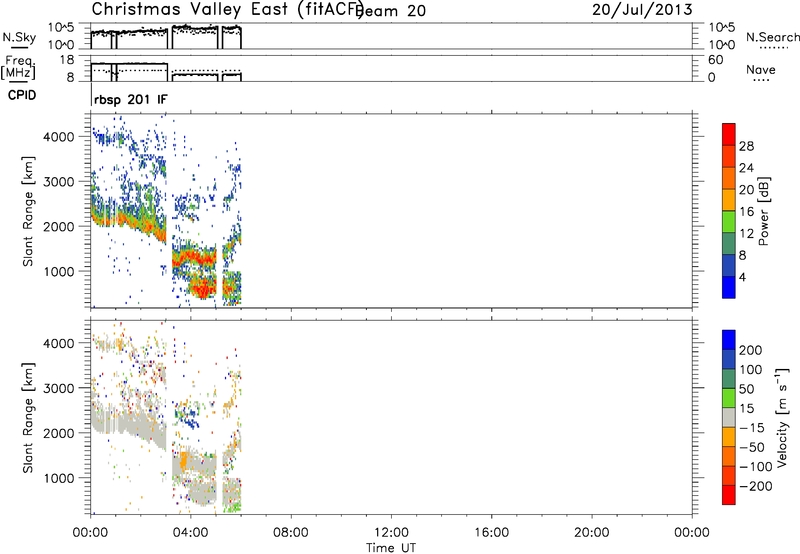Click the Beam 20 label
Screen dimensions: 800x554
[391, 11]
